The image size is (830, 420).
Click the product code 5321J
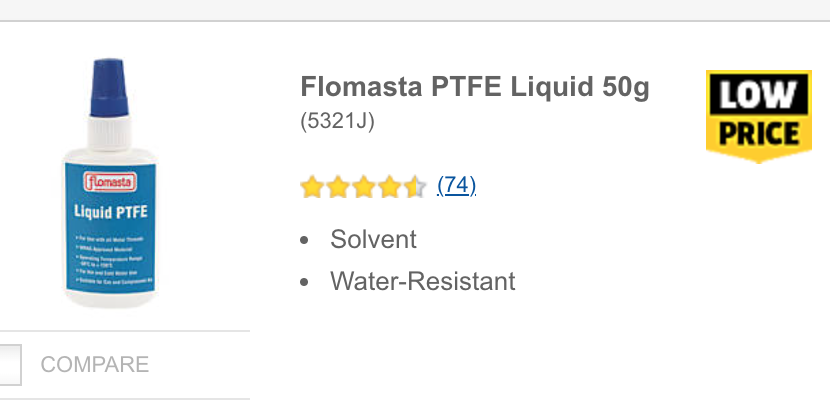[337, 122]
